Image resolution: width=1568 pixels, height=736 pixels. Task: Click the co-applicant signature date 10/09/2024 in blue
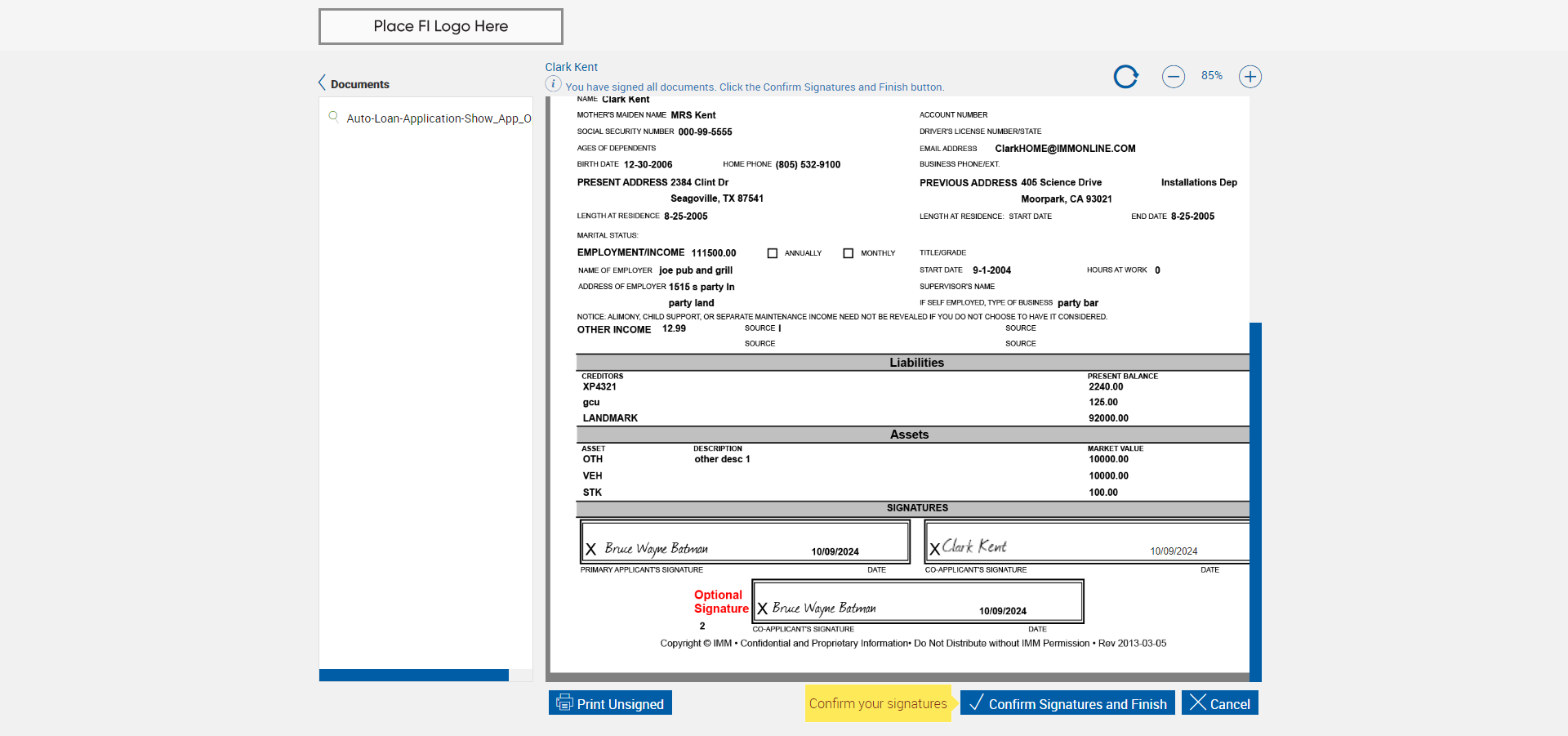[1174, 551]
